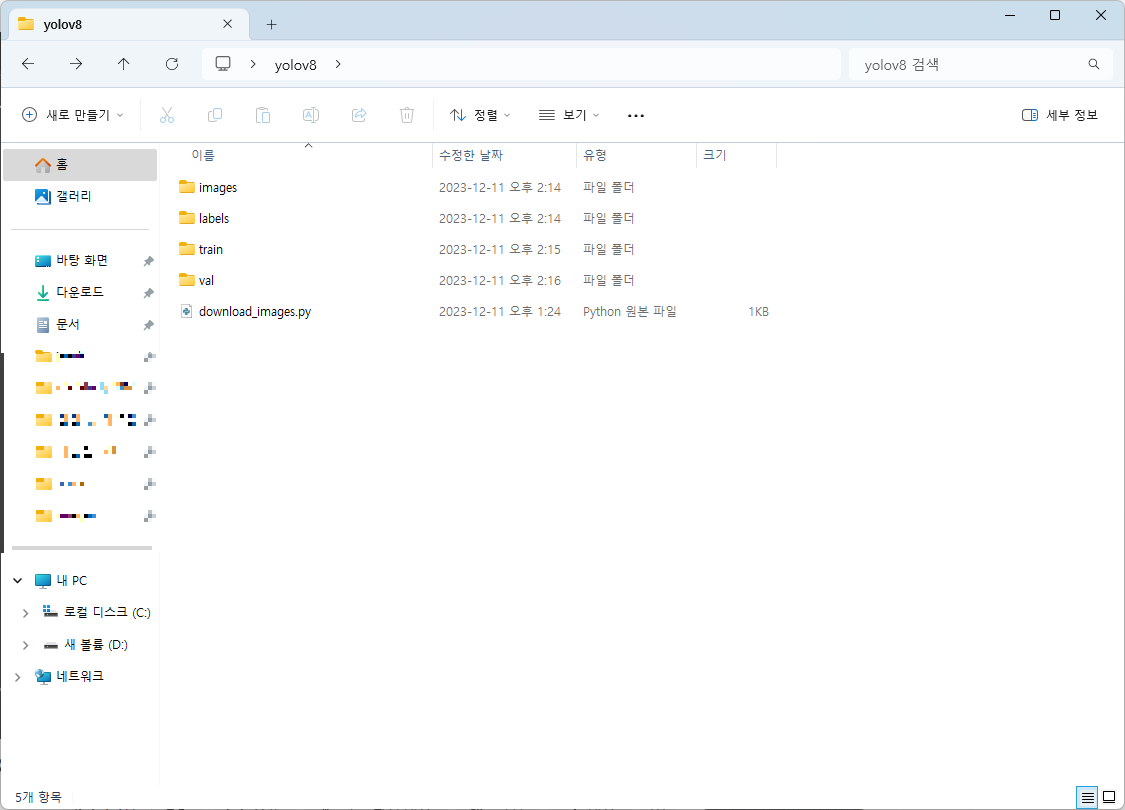Select the yolov8 window tab
The image size is (1125, 810).
click(129, 24)
